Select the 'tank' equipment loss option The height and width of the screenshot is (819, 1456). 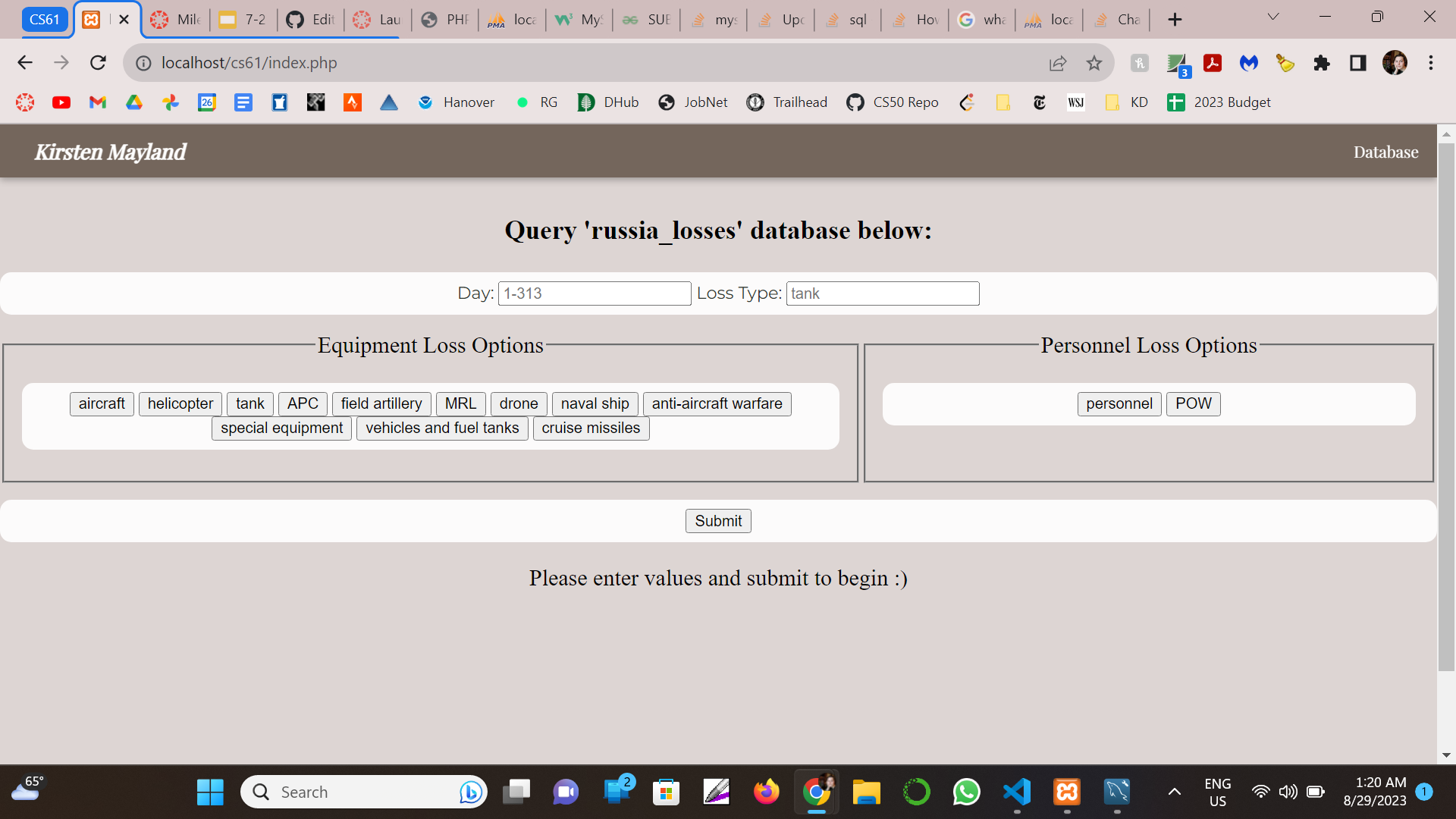click(249, 403)
